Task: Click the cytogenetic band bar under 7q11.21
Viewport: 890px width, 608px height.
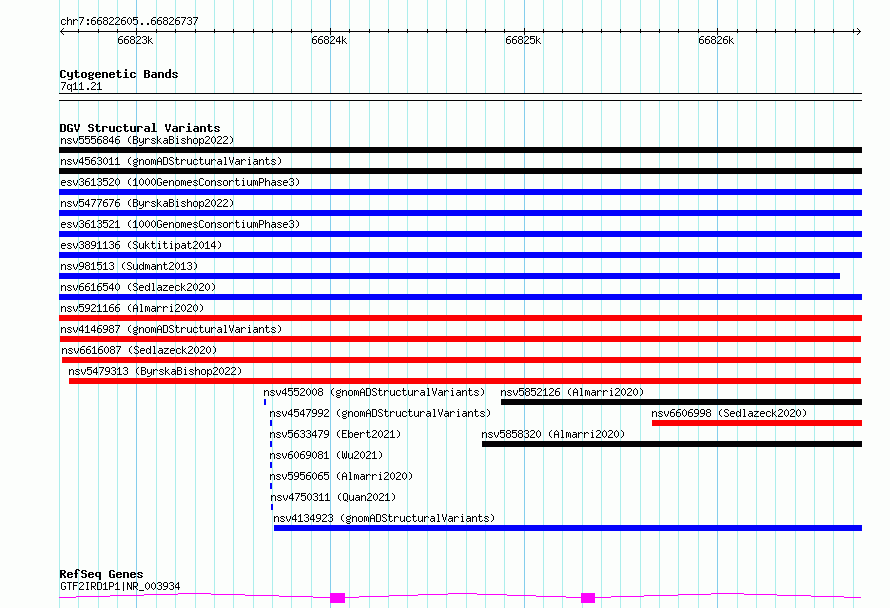Action: point(460,97)
